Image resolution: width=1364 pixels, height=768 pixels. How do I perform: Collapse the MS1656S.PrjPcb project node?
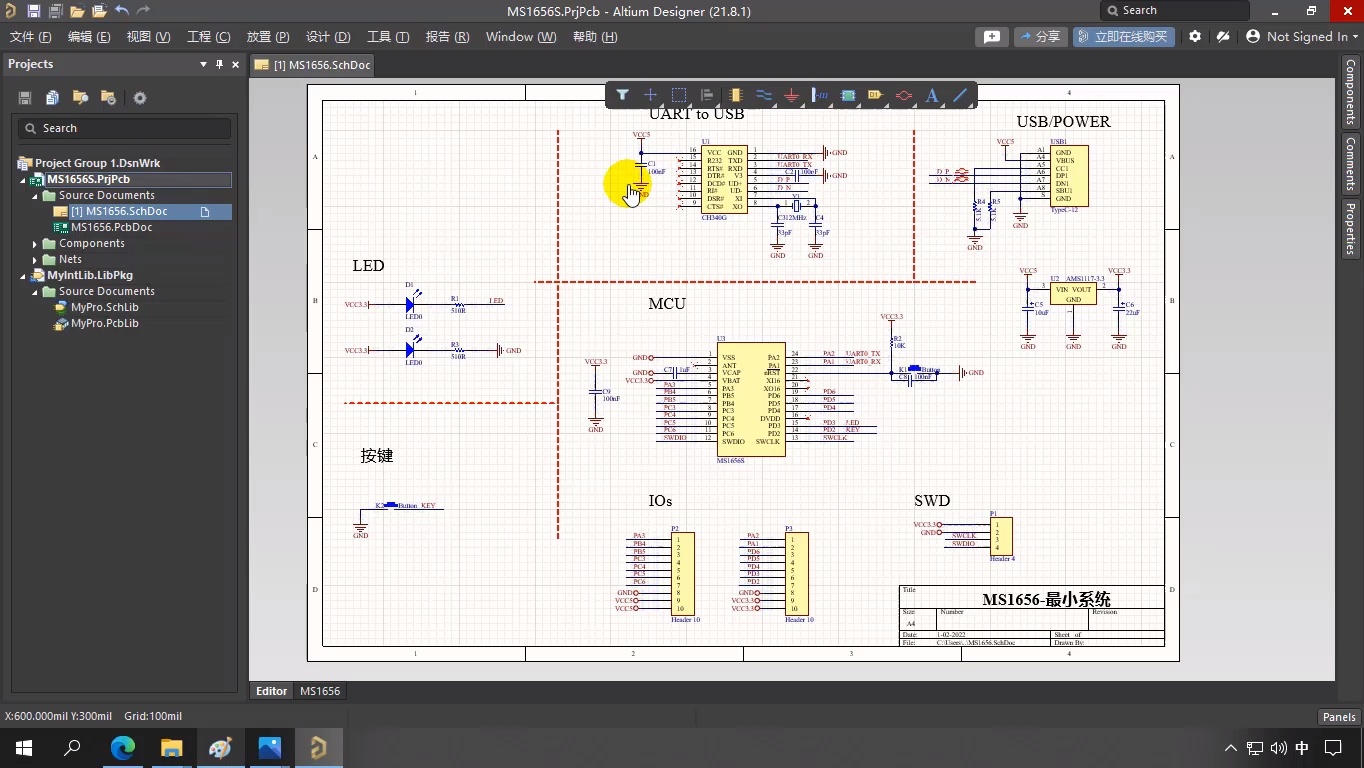pyautogui.click(x=24, y=180)
